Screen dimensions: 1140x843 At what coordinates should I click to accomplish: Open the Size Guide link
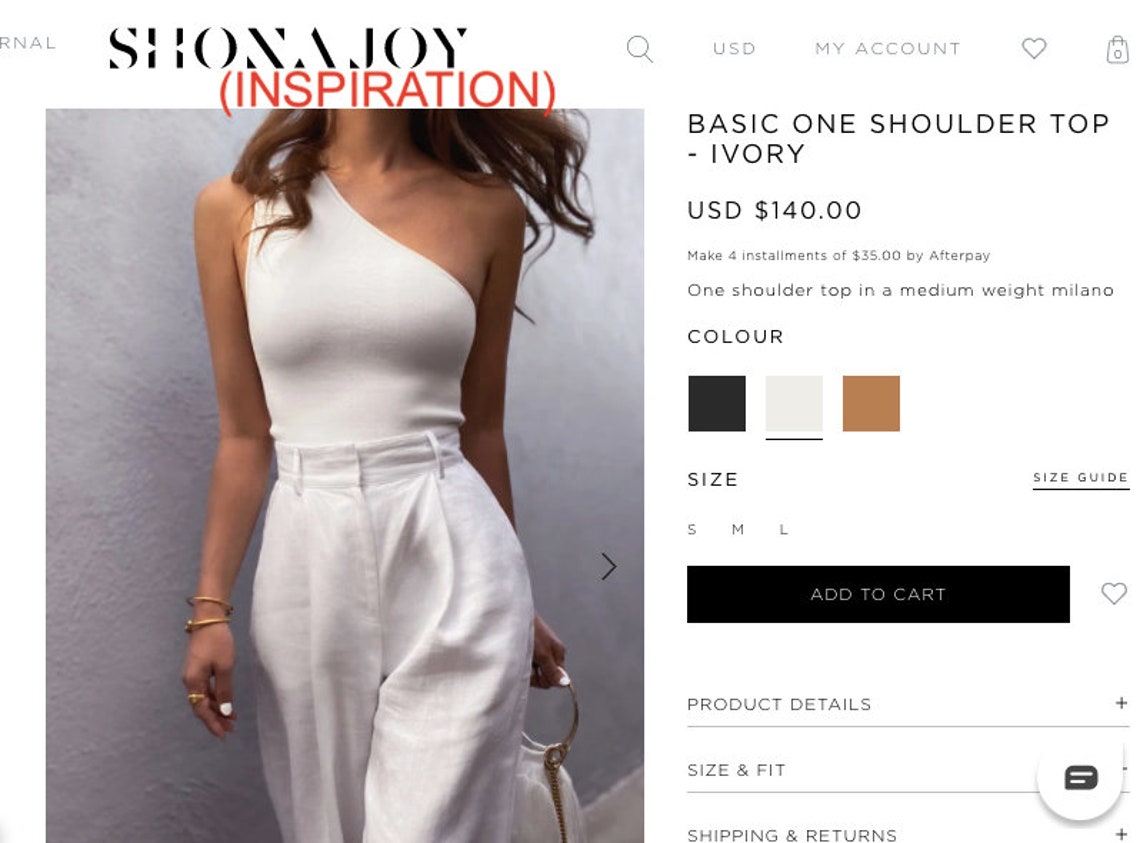pos(1080,478)
